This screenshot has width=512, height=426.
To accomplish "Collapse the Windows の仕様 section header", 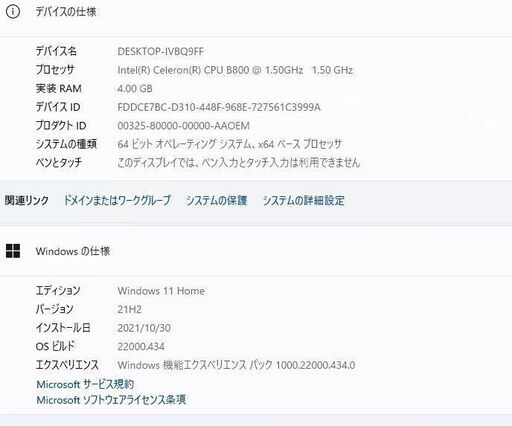I will click(x=256, y=251).
